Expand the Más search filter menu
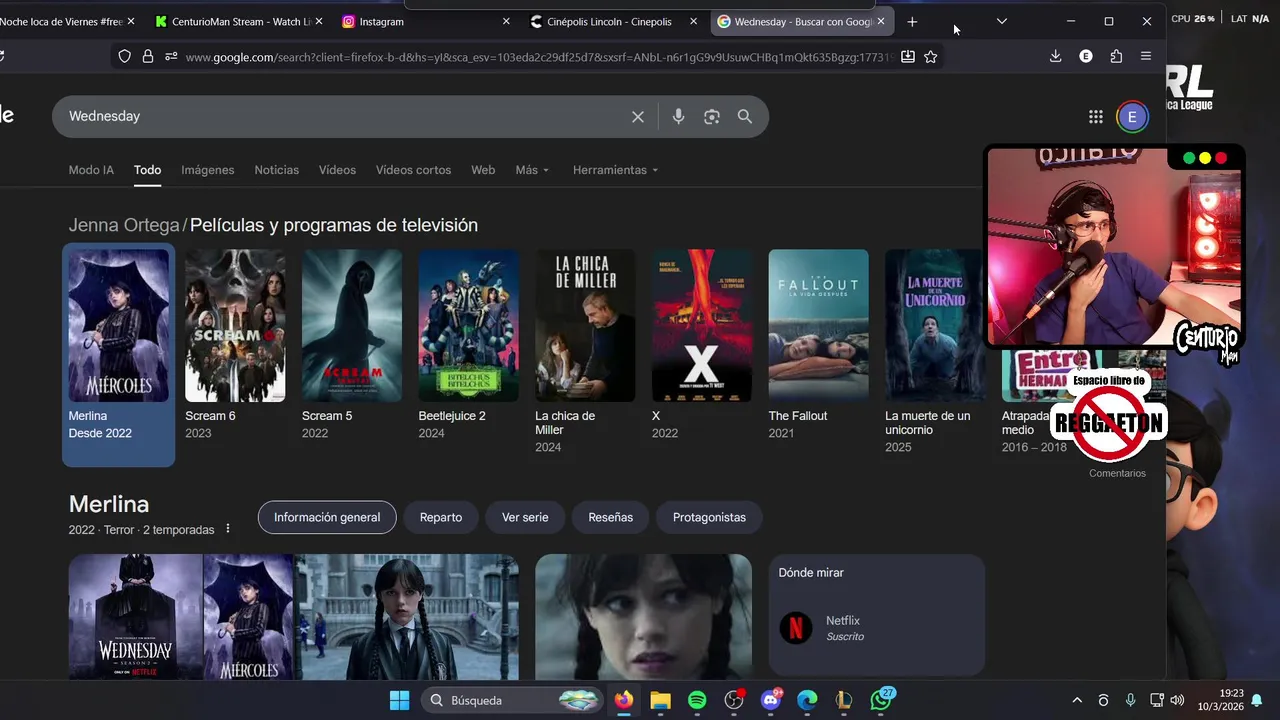 (x=532, y=170)
